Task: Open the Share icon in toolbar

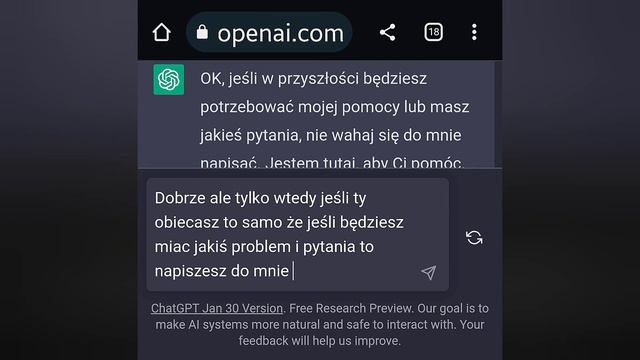Action: [x=387, y=32]
